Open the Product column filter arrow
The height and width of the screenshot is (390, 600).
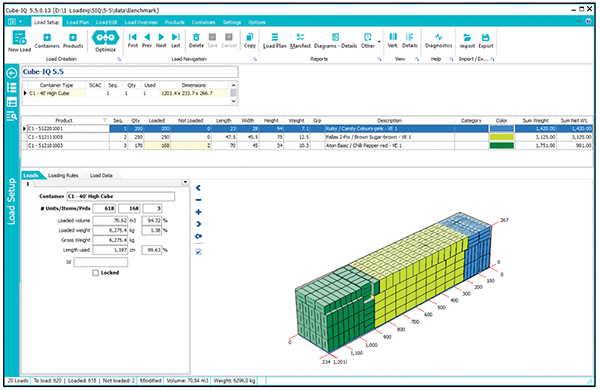105,120
